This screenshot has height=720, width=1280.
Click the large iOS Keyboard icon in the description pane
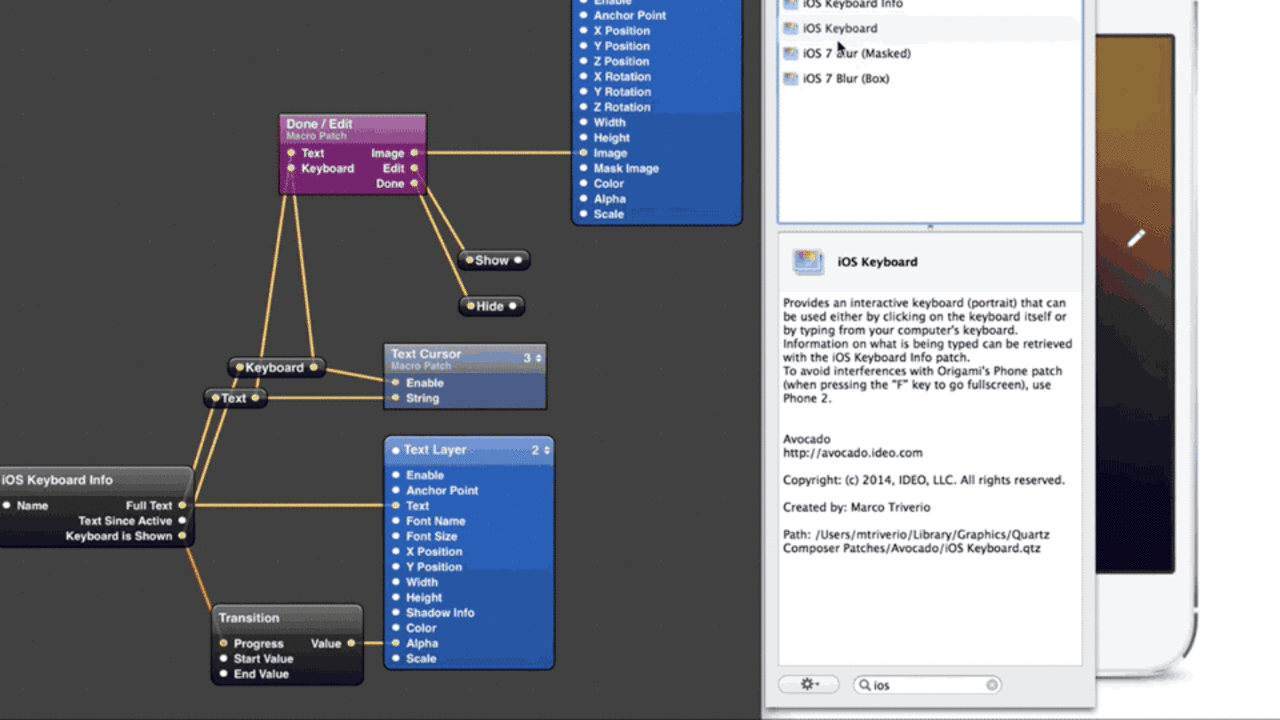(x=808, y=262)
